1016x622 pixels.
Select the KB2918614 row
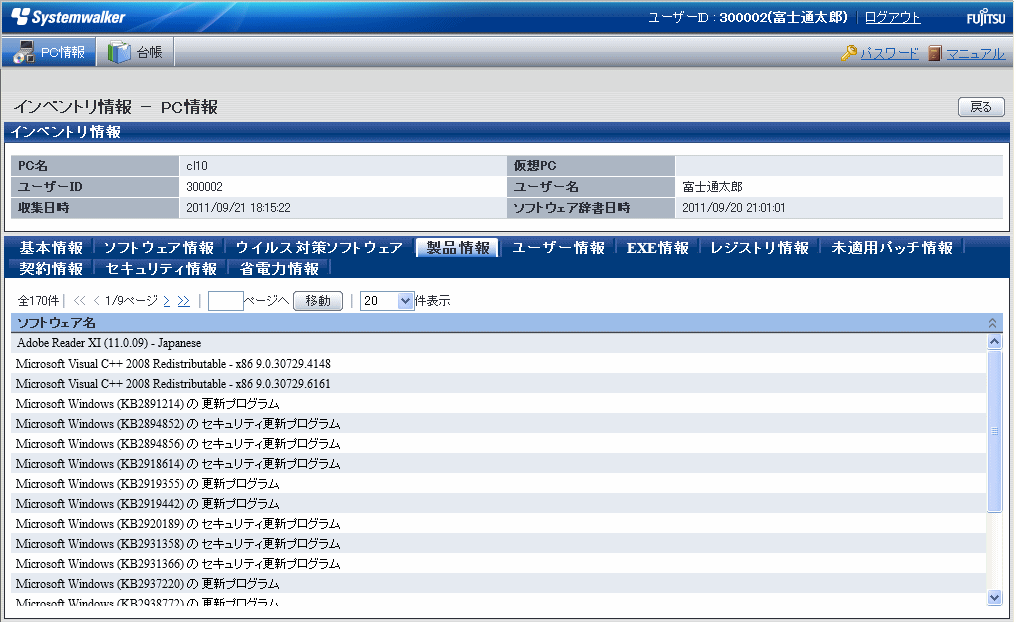(499, 464)
